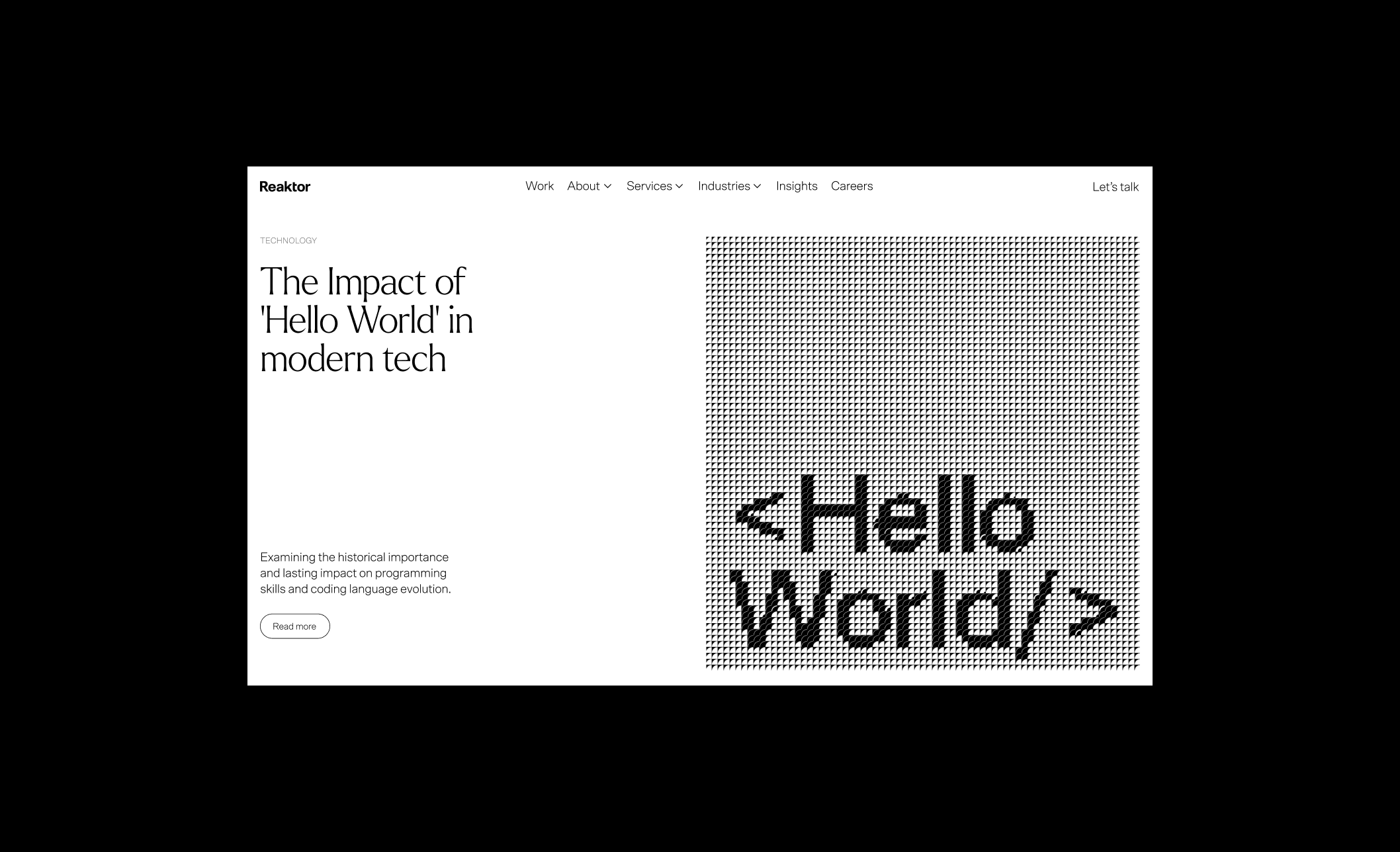Navigate to the Insights menu item
1400x852 pixels.
(796, 186)
